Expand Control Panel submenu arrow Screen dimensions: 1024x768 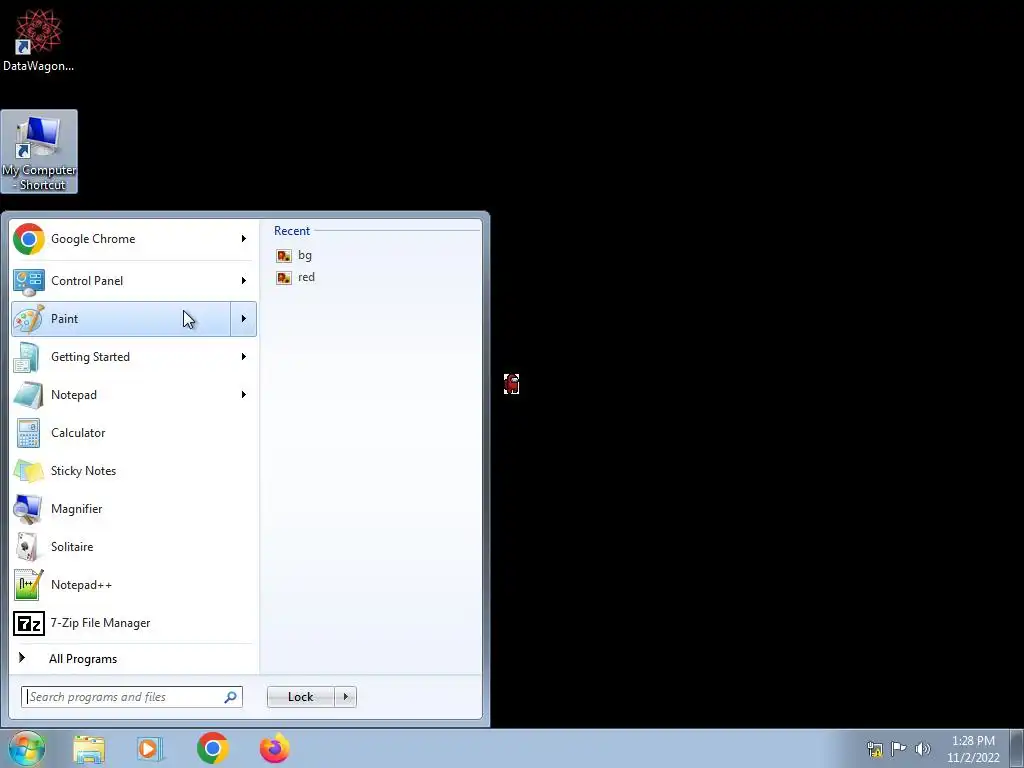244,281
